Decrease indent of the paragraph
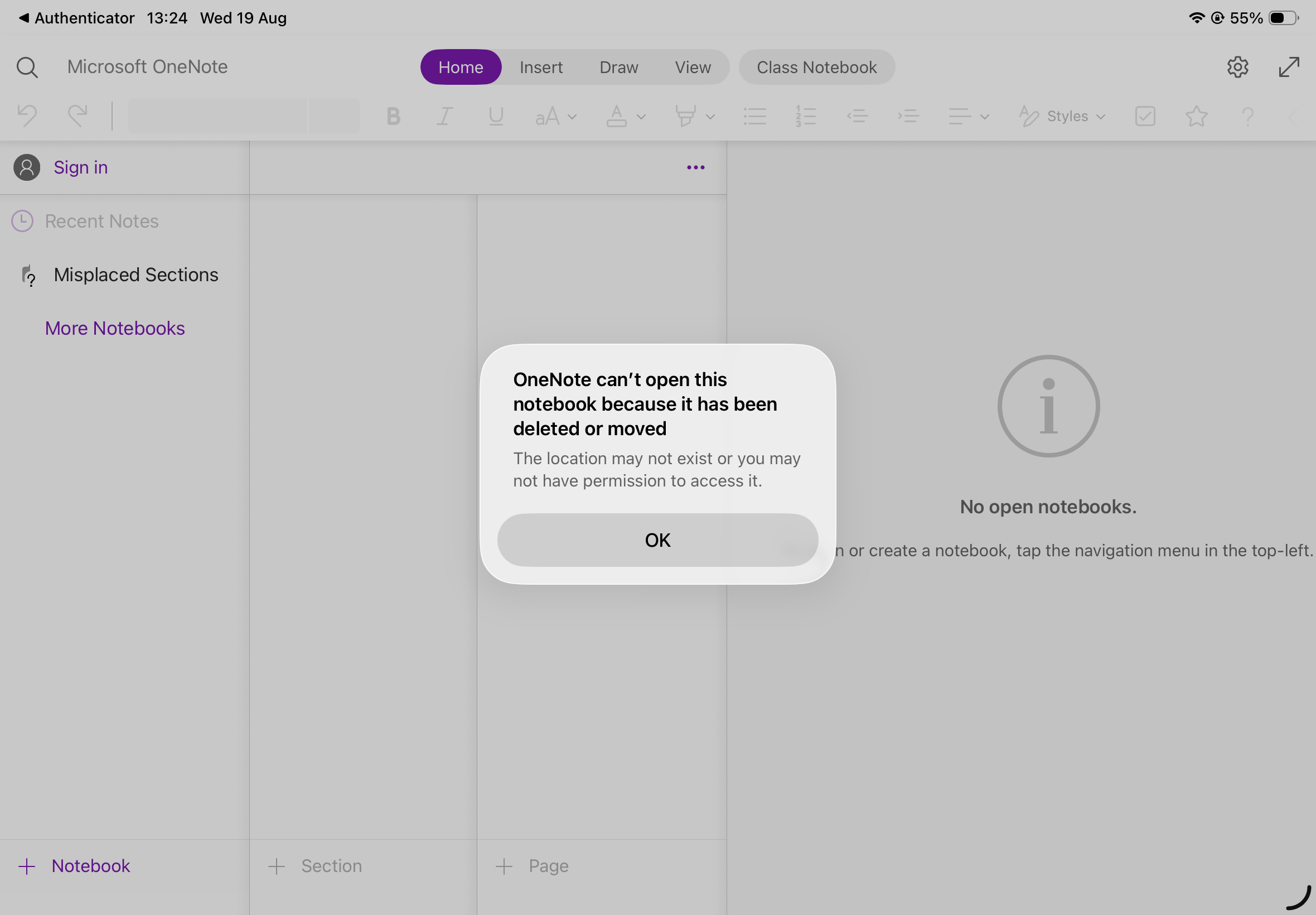This screenshot has height=915, width=1316. click(857, 117)
